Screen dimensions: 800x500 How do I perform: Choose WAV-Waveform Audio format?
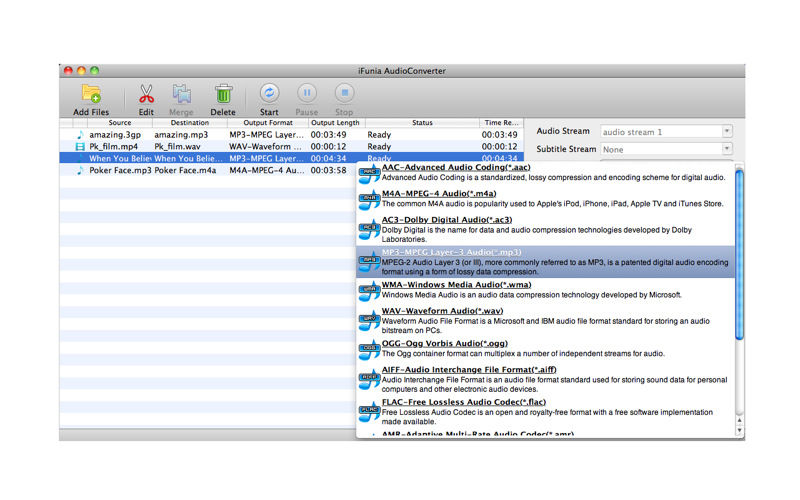pos(442,311)
